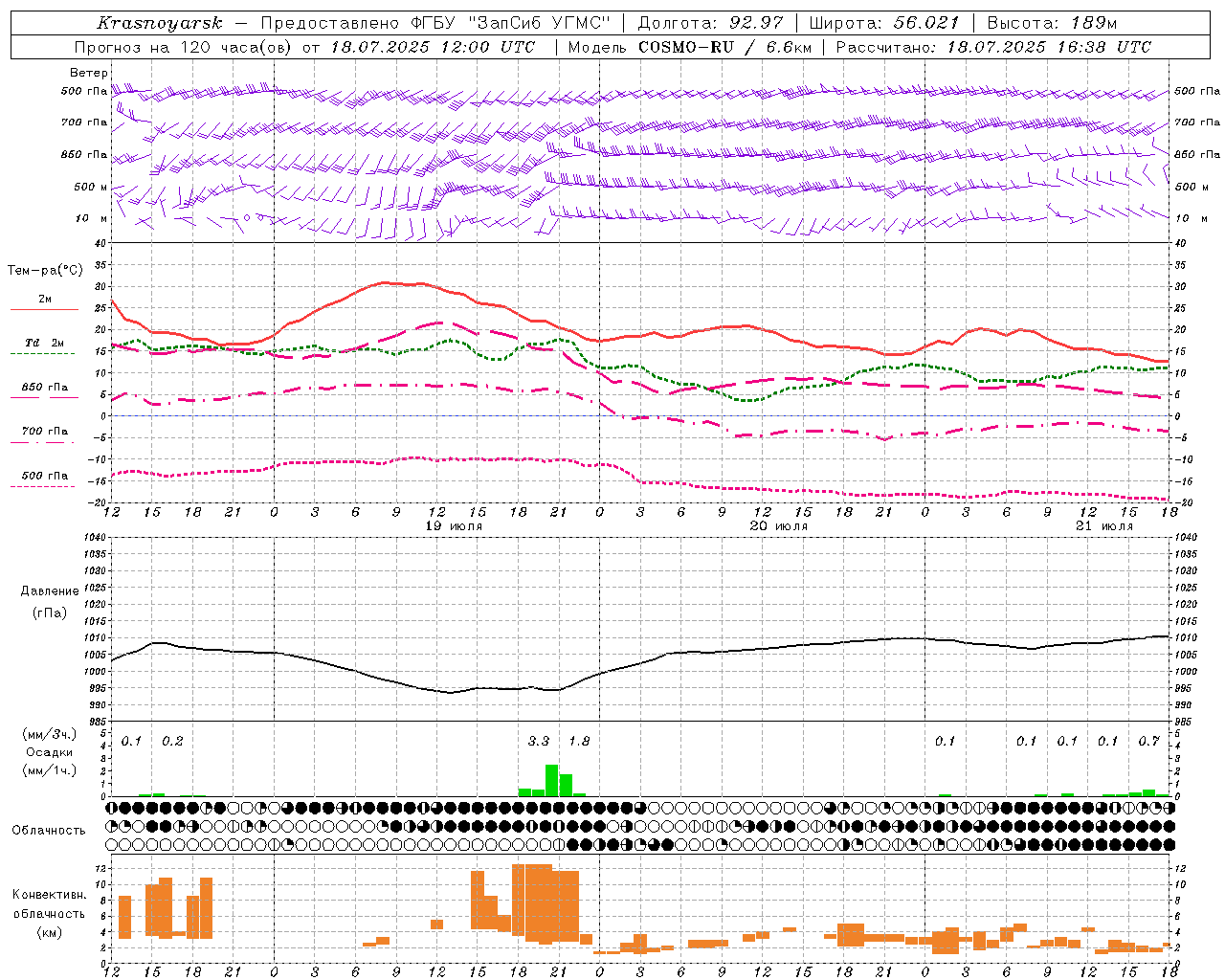Click the "Облачность" cloud cover label

(x=49, y=830)
